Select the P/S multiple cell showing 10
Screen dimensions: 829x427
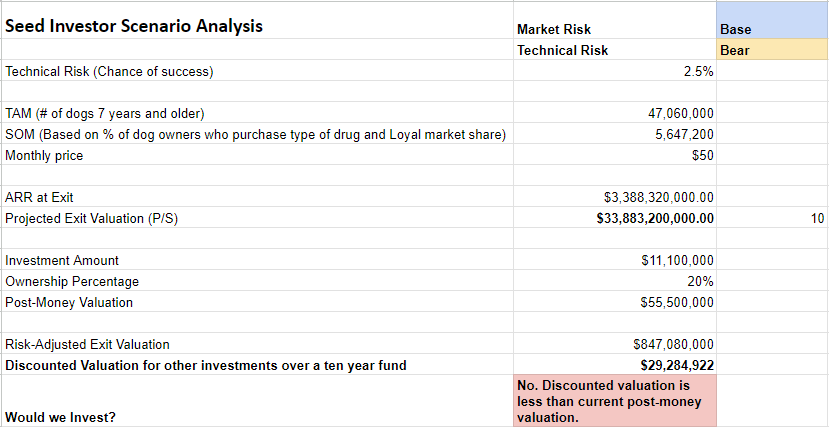coord(772,218)
